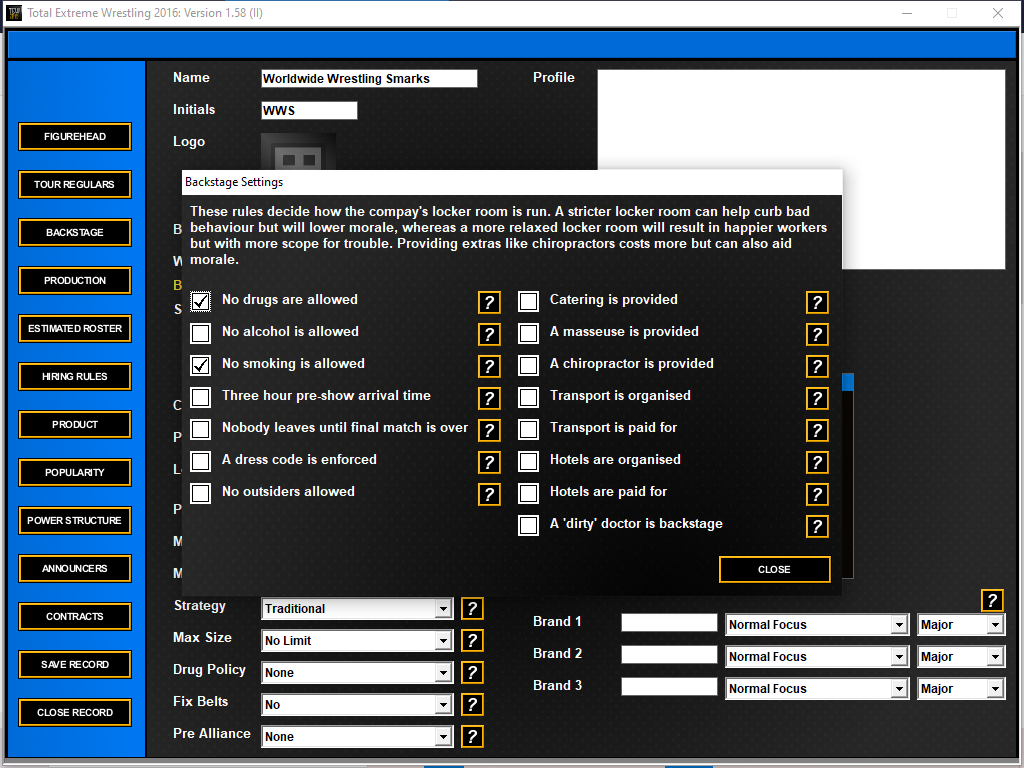1024x768 pixels.
Task: Go to Power Structure section
Action: tap(75, 520)
